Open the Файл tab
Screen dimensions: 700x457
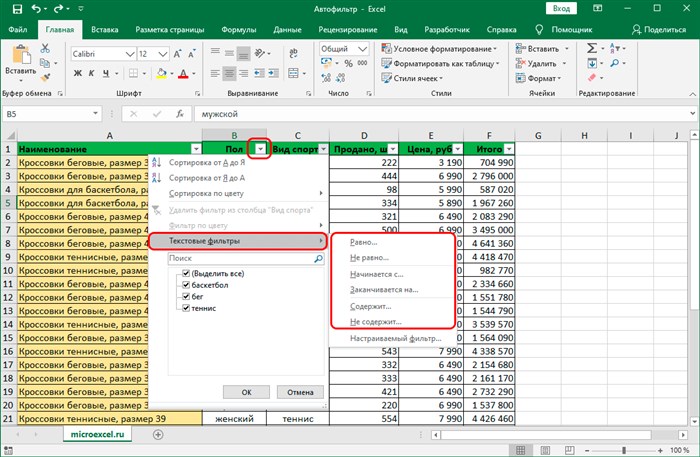tap(17, 30)
